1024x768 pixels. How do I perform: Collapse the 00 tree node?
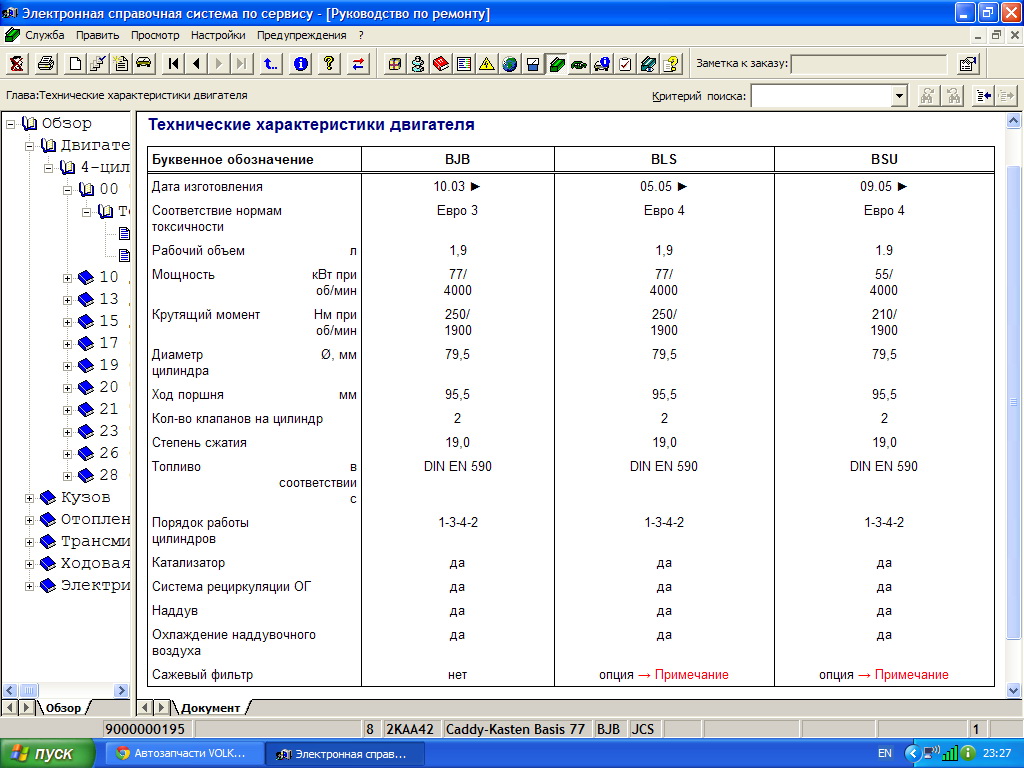click(x=67, y=190)
